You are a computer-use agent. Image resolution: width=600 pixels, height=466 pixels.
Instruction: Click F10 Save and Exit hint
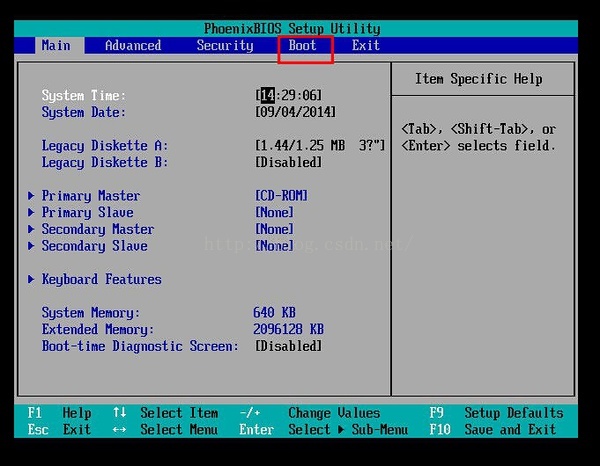pos(493,430)
